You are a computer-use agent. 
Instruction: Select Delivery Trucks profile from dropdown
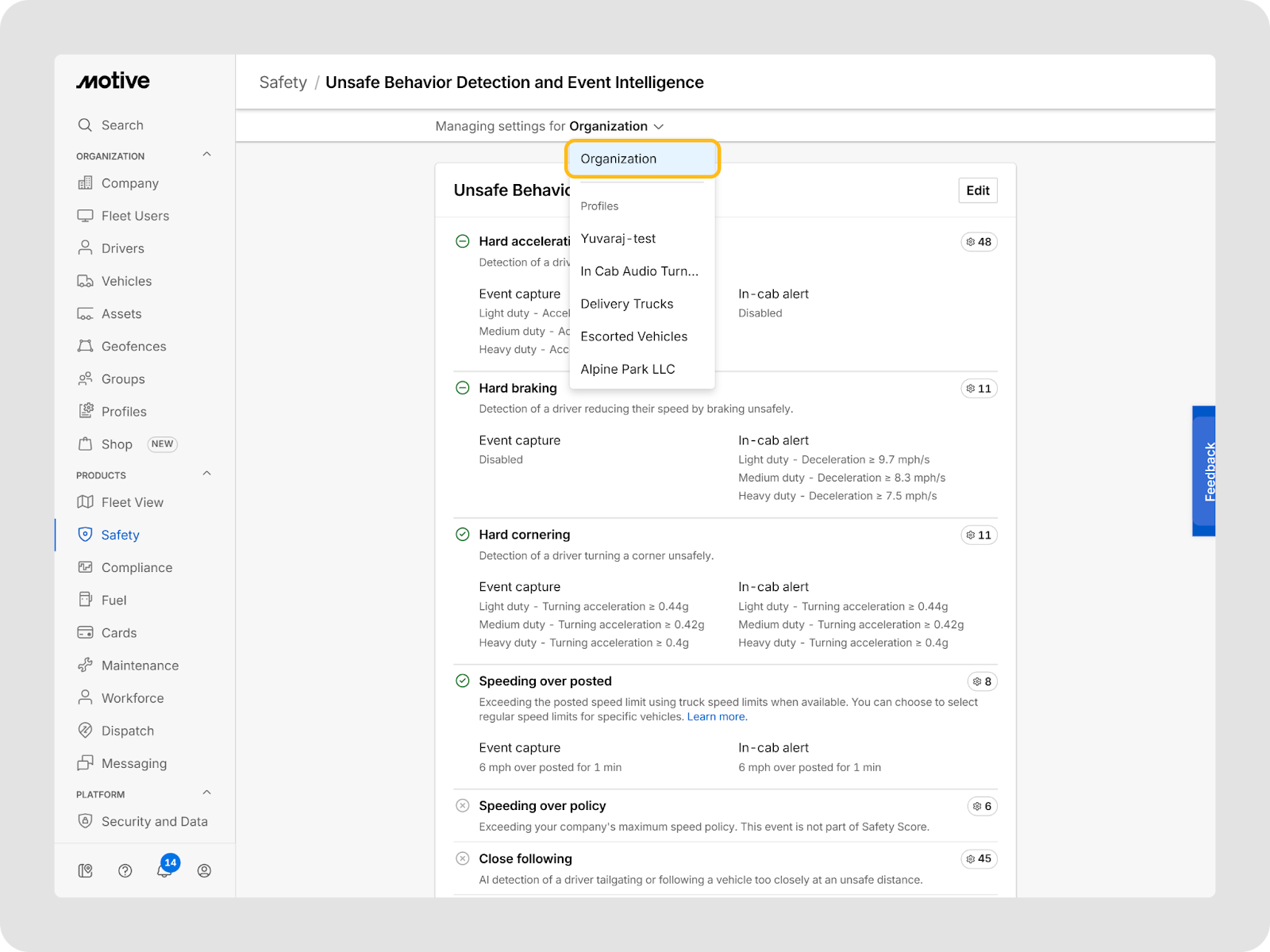[627, 304]
